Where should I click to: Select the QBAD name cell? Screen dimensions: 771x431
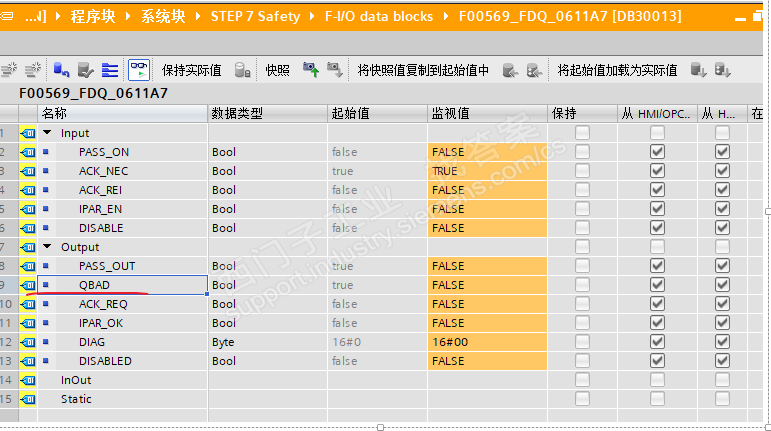tap(123, 285)
